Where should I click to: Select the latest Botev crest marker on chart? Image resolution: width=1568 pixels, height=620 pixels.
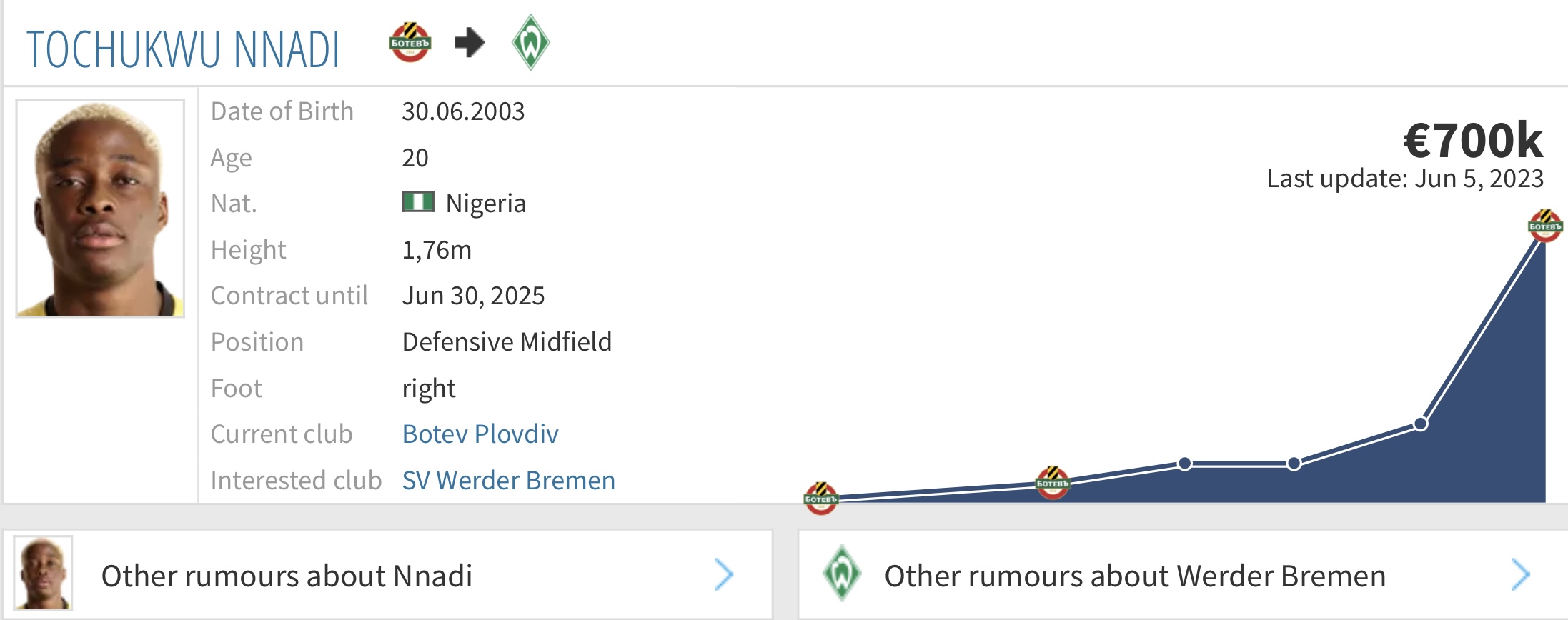click(x=1545, y=226)
